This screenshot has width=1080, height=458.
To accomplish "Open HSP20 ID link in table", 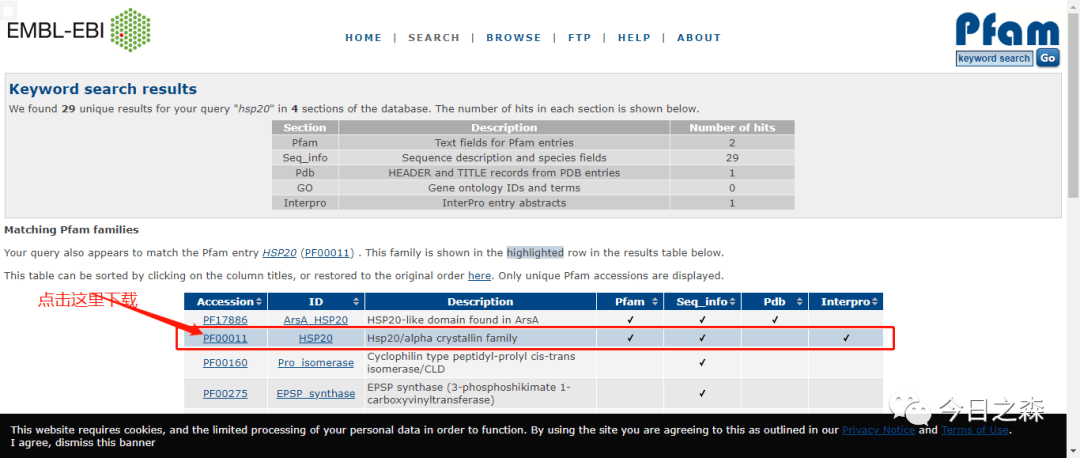I will [316, 338].
